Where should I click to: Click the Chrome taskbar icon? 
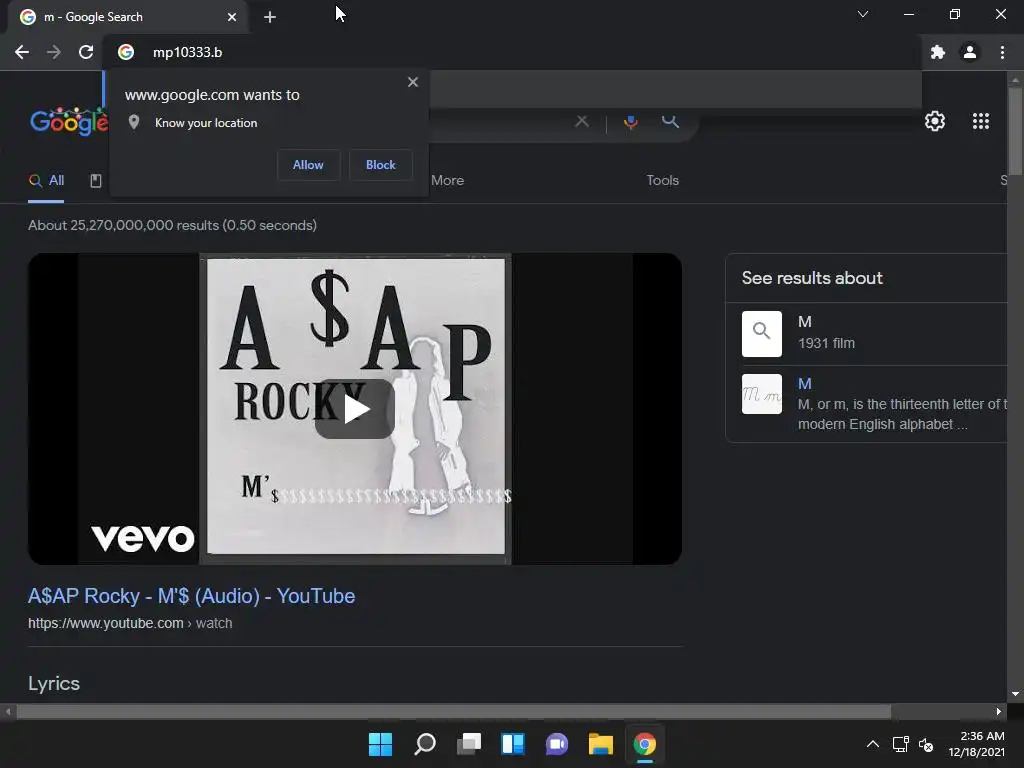click(x=645, y=744)
